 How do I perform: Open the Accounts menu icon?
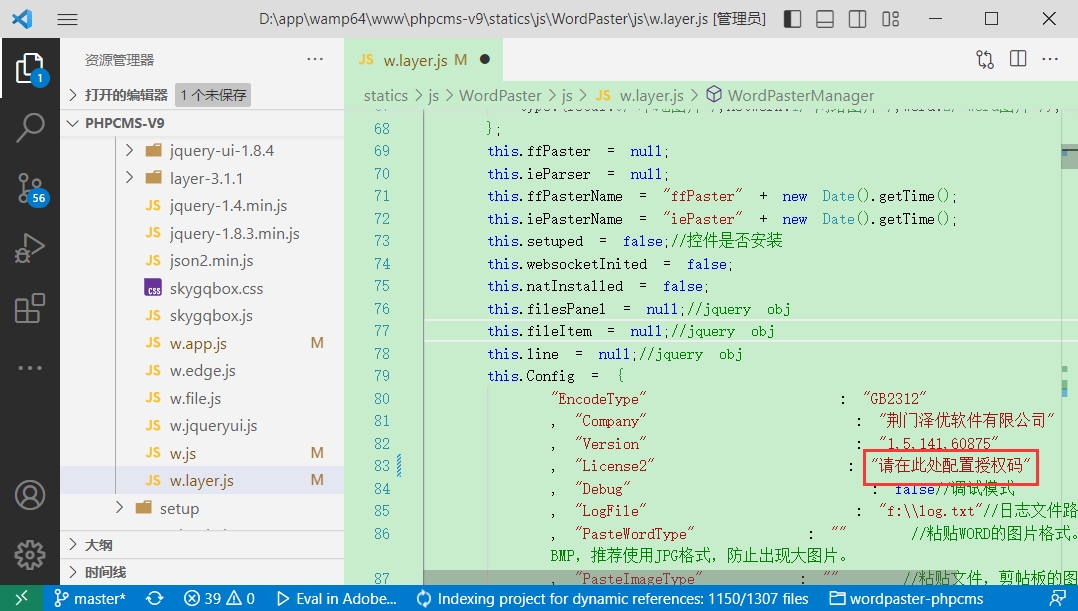click(x=30, y=495)
